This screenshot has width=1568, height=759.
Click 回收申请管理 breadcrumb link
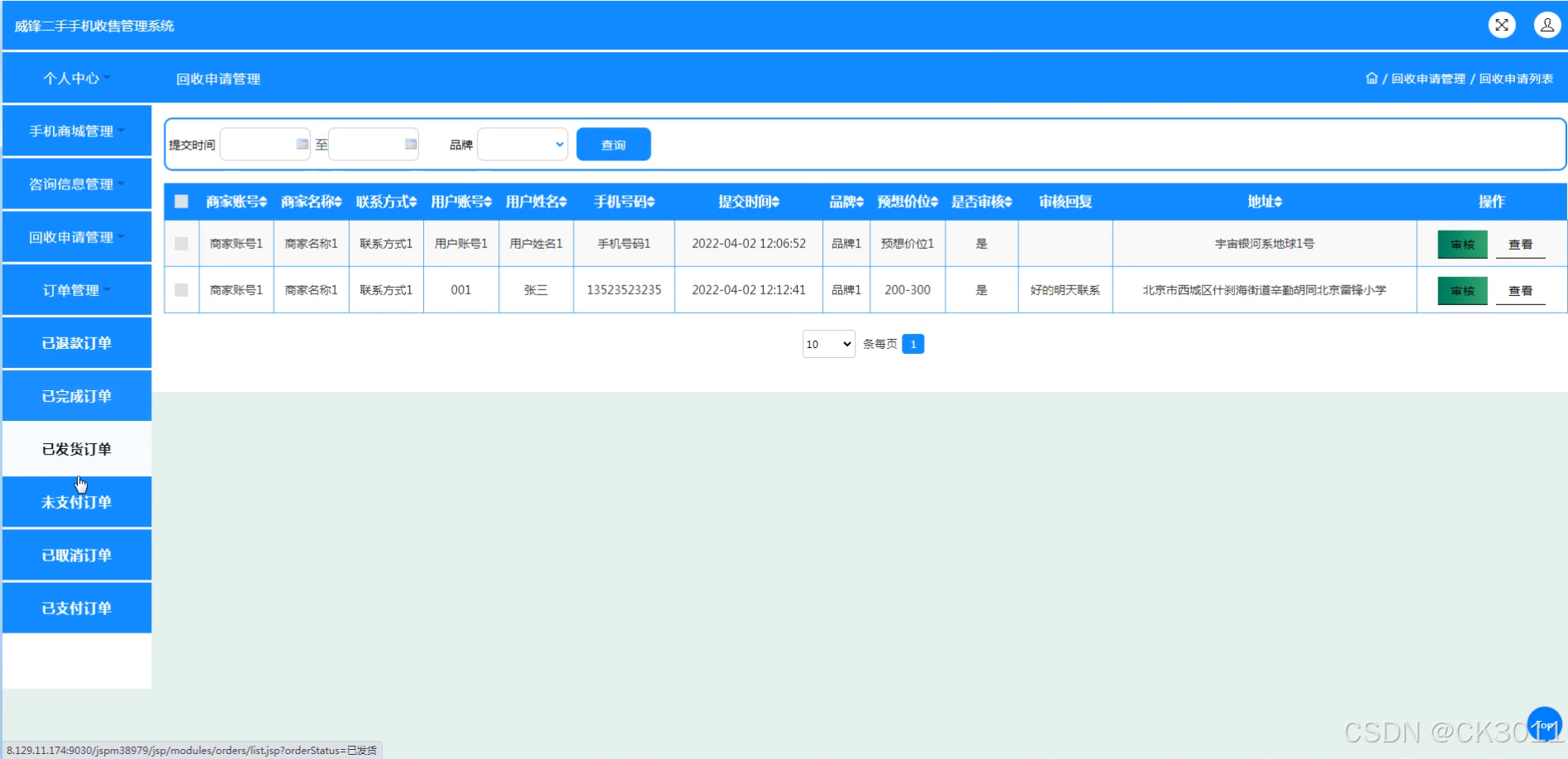(x=1427, y=79)
